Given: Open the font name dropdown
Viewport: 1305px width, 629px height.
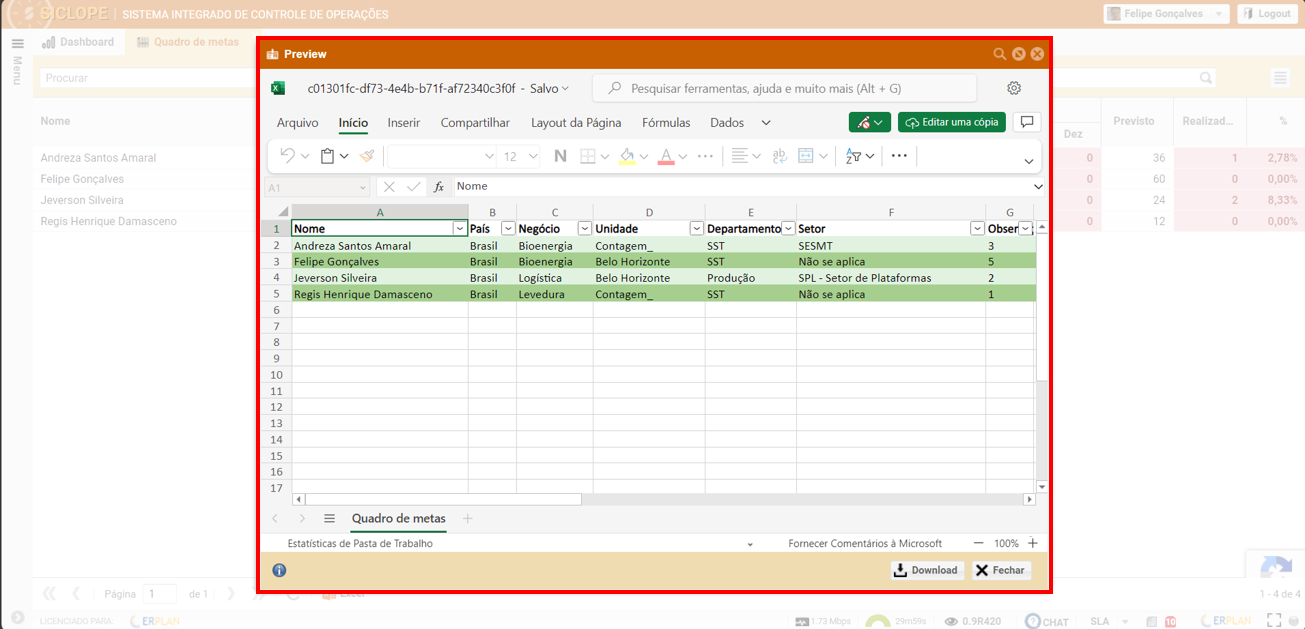Looking at the screenshot, I should [x=489, y=156].
